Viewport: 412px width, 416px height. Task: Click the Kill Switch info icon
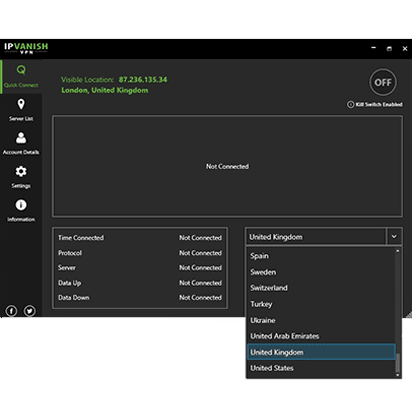[x=350, y=105]
